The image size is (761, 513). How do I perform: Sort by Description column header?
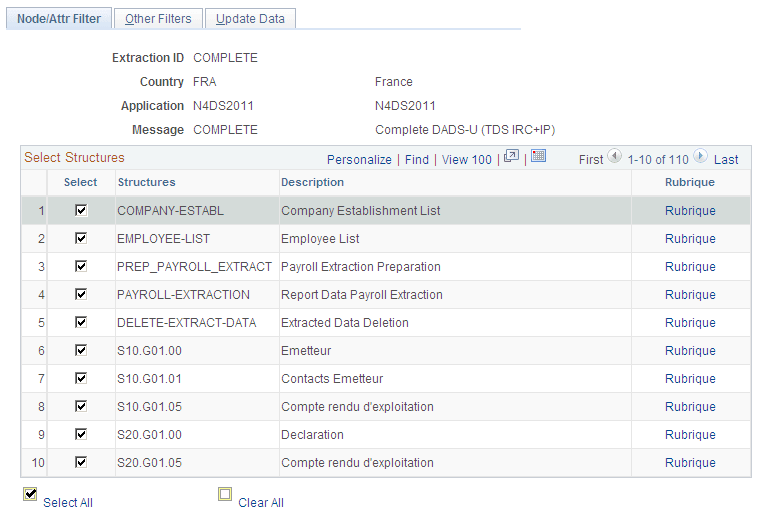click(x=313, y=182)
